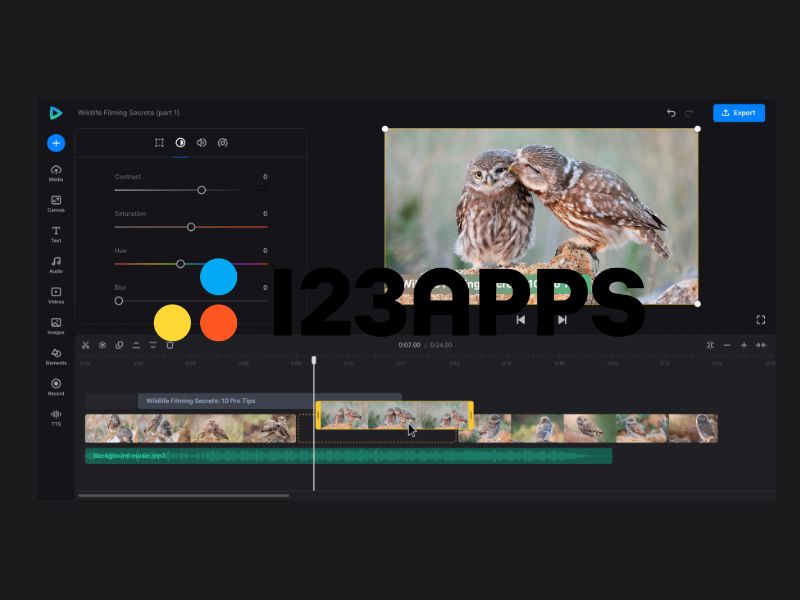Start the Record tool
This screenshot has height=600, width=800.
(x=56, y=386)
